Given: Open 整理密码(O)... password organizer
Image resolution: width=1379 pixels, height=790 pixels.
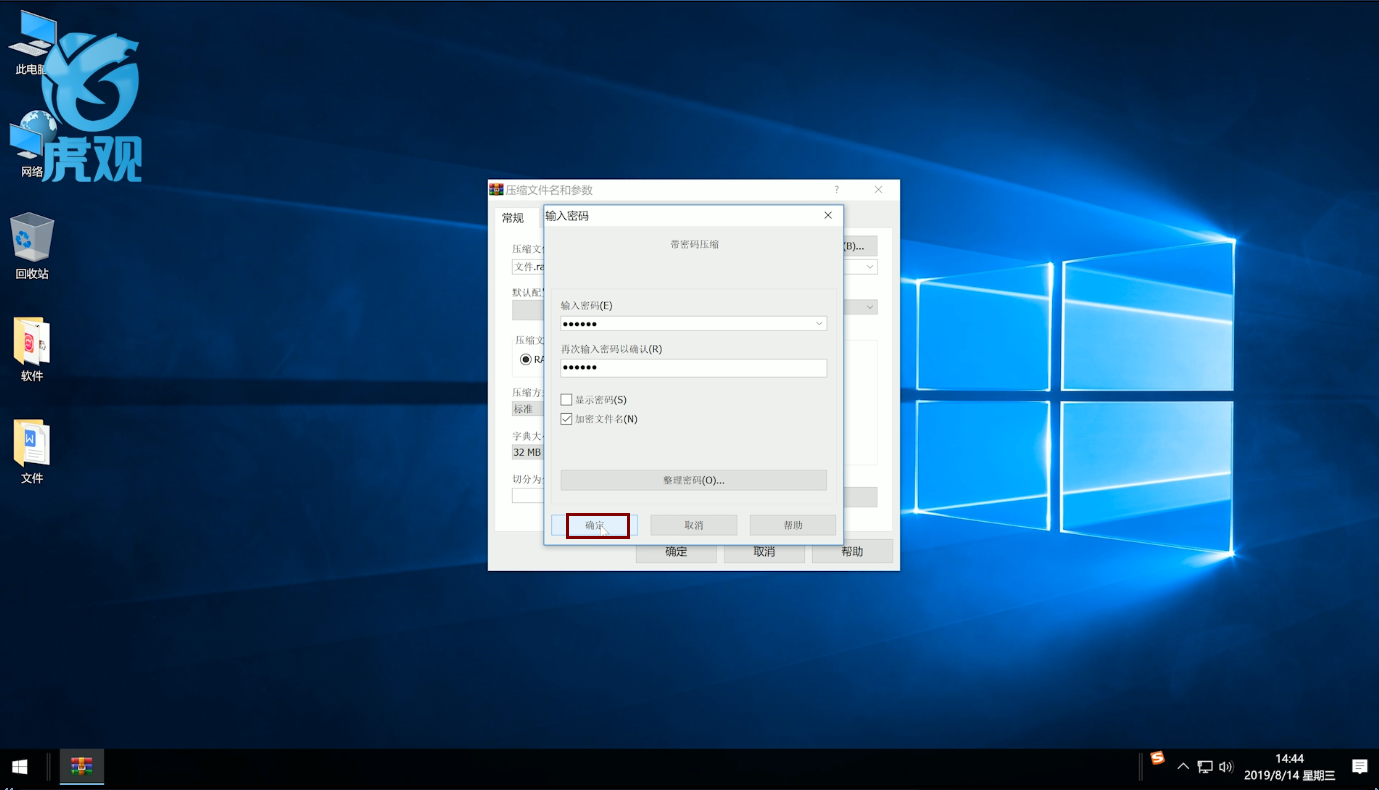Looking at the screenshot, I should 694,480.
